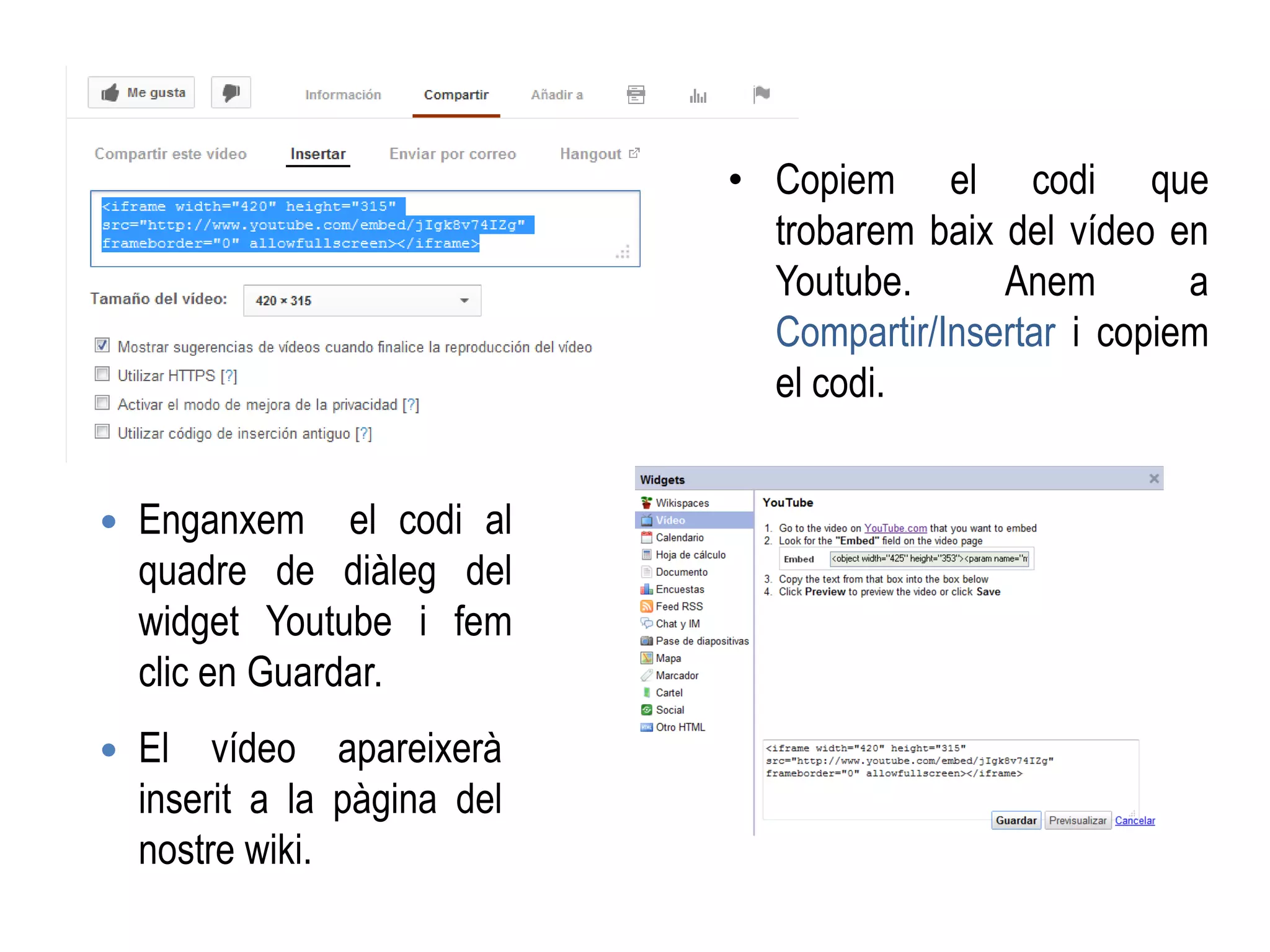The image size is (1270, 952).
Task: Click the Me gusta thumbs-up button
Action: [141, 93]
